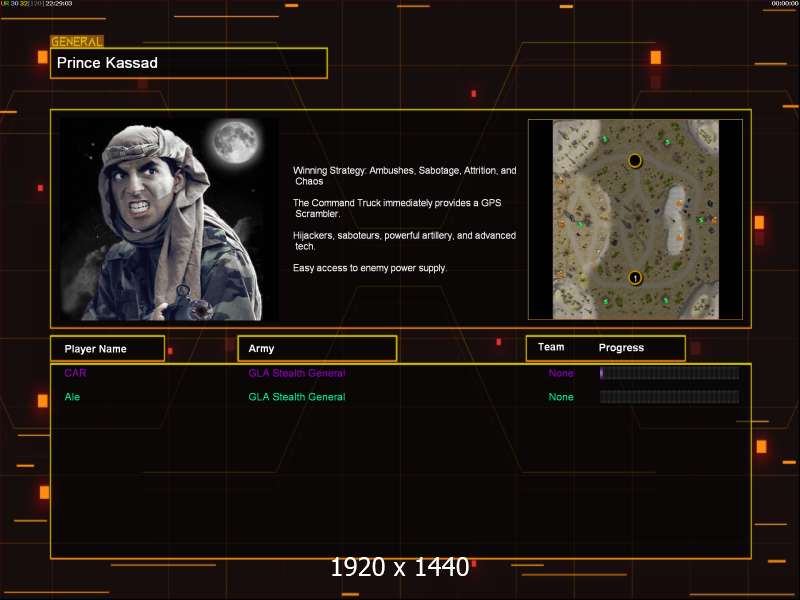Image resolution: width=800 pixels, height=600 pixels.
Task: Click the Easy access to enemy power supply line
Action: [x=370, y=268]
